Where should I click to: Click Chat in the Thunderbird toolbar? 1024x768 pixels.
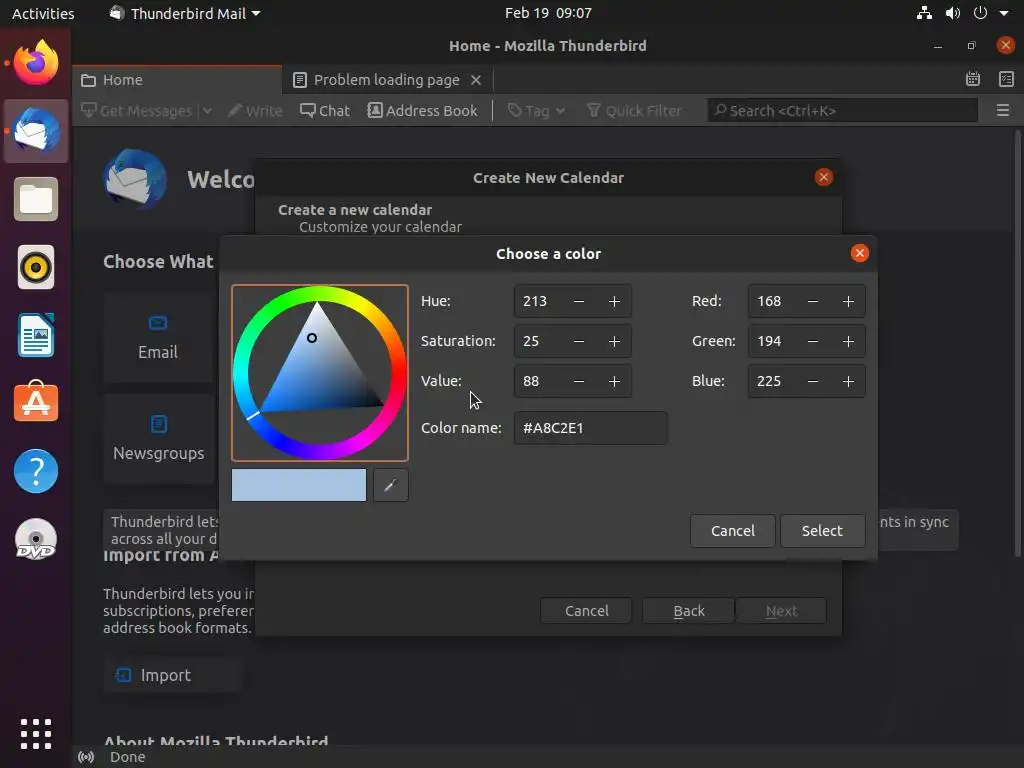point(325,110)
